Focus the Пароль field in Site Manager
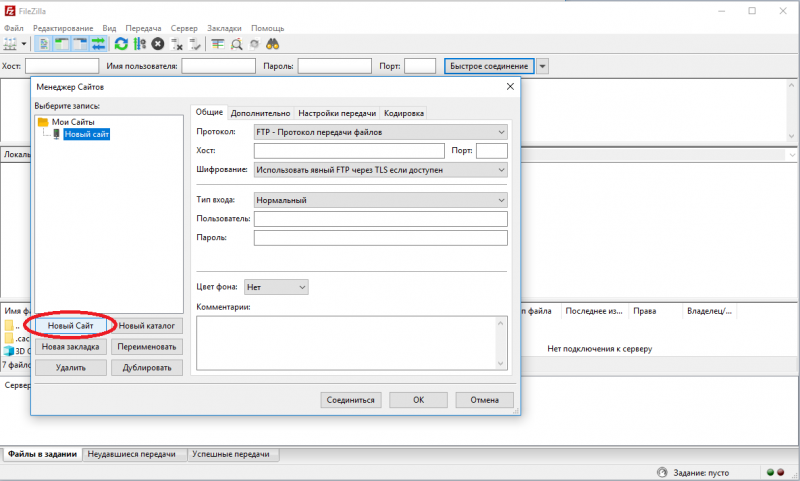The width and height of the screenshot is (800, 481). (381, 238)
